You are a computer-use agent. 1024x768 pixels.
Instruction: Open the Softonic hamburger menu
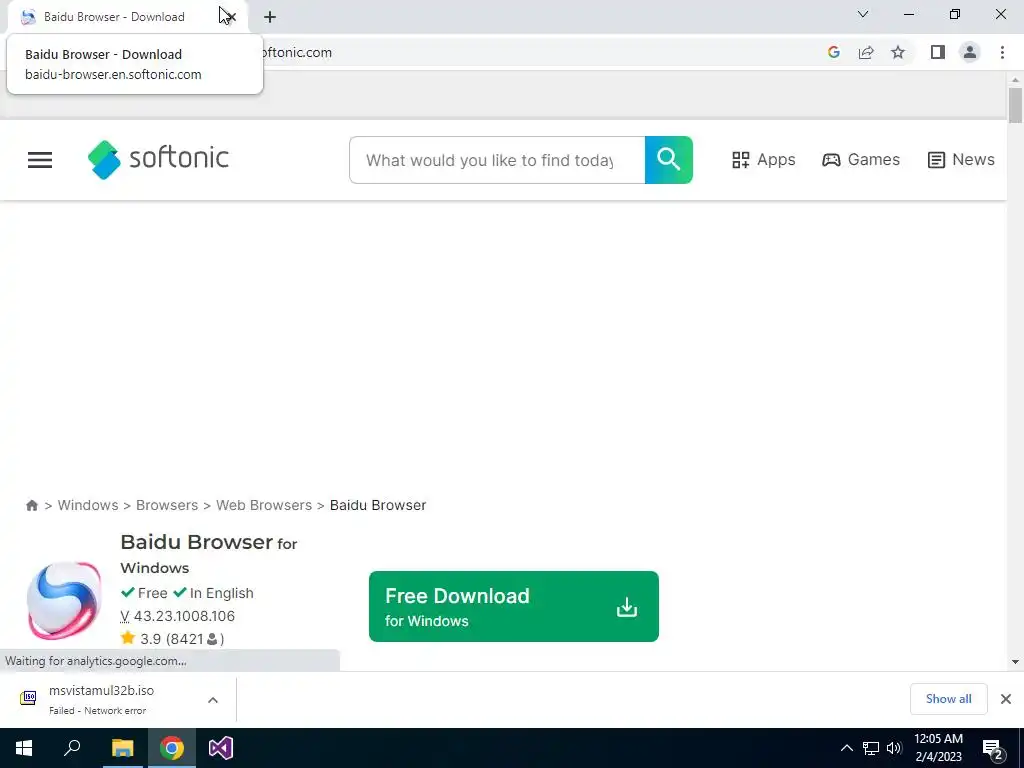[40, 160]
